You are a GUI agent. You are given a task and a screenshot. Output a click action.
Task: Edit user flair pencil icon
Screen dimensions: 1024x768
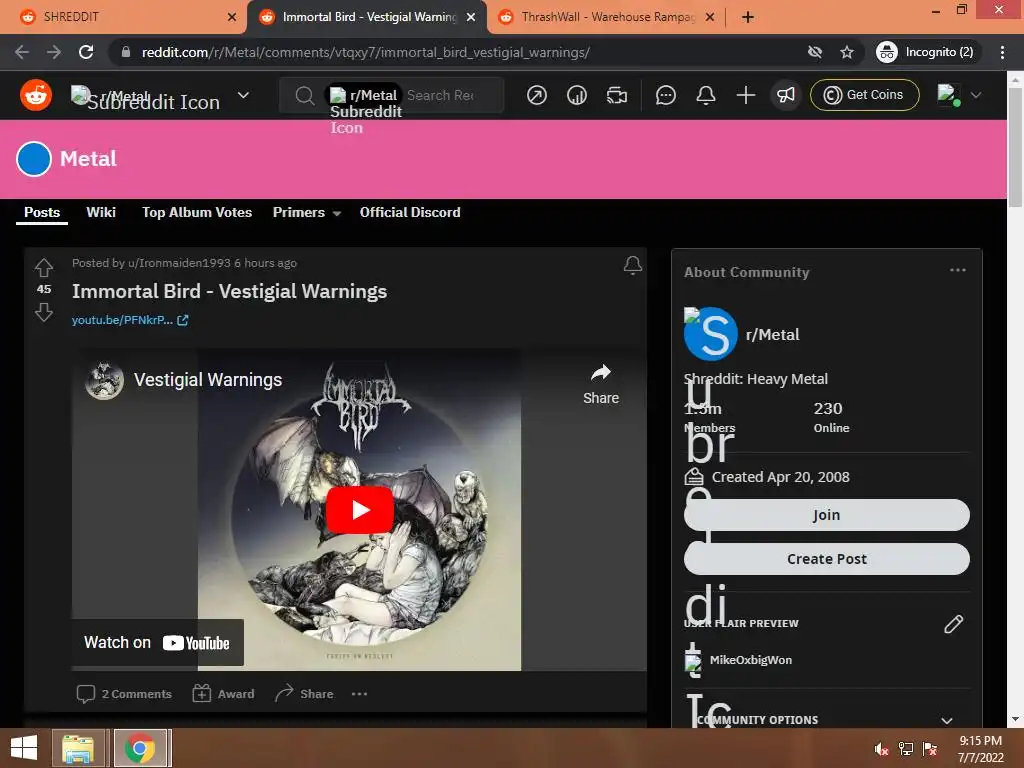coord(953,624)
